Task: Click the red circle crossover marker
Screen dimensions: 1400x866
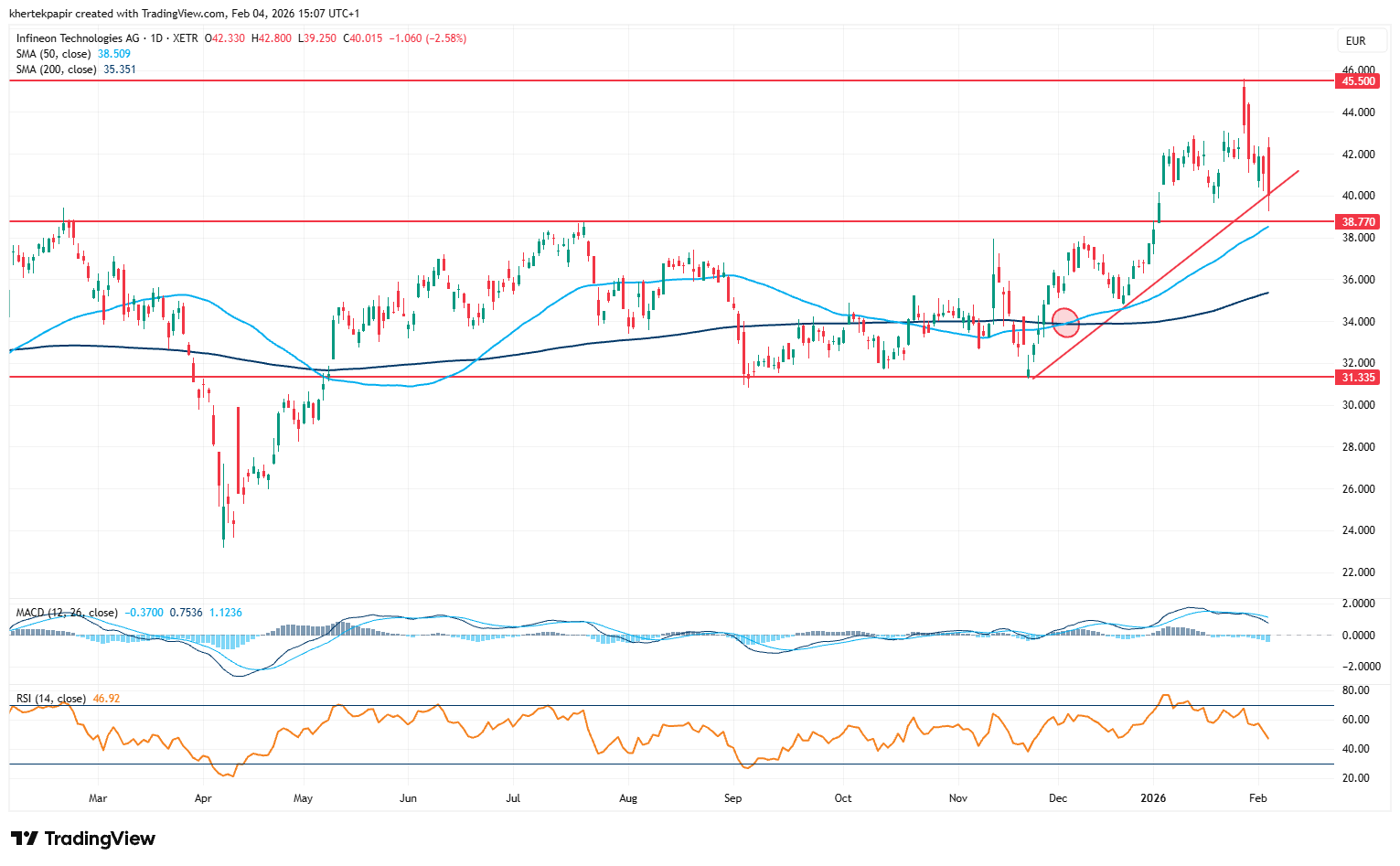Action: coord(1065,323)
